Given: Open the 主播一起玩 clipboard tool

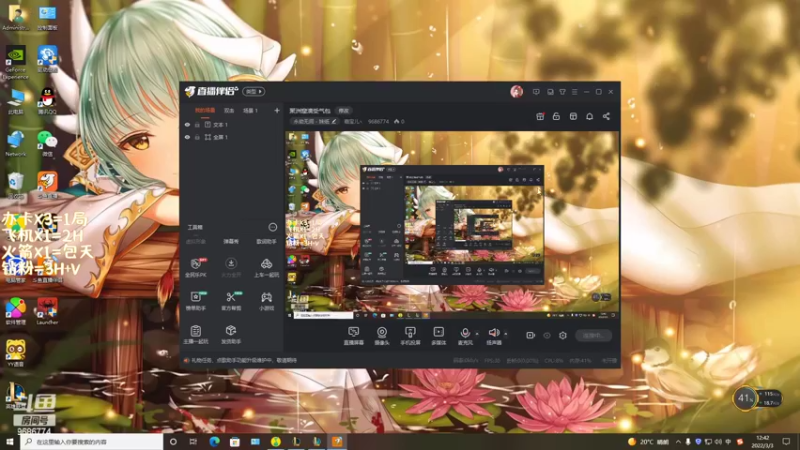Looking at the screenshot, I should pyautogui.click(x=196, y=334).
